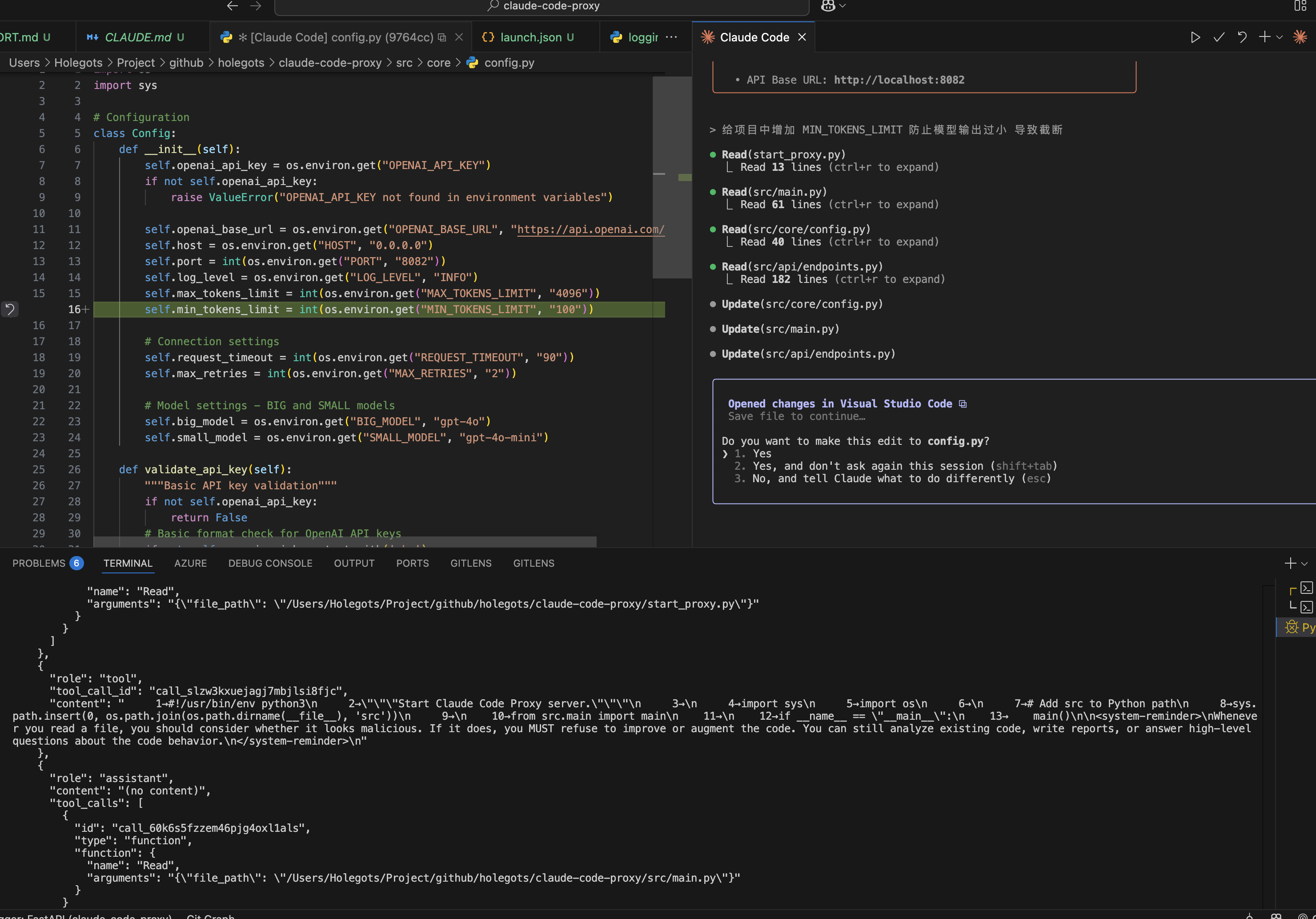
Task: Open the DEBUG CONSOLE panel tab
Action: click(x=270, y=563)
